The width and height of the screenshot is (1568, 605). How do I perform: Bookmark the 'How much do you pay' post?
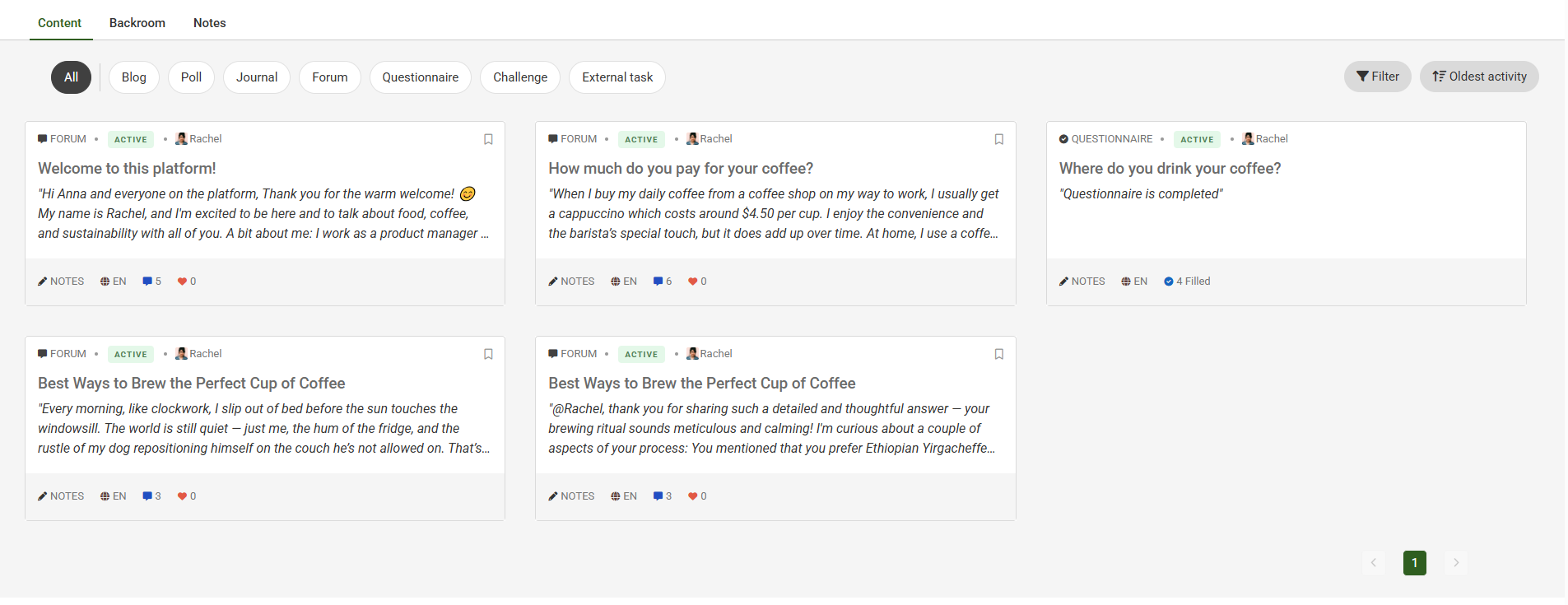coord(998,139)
